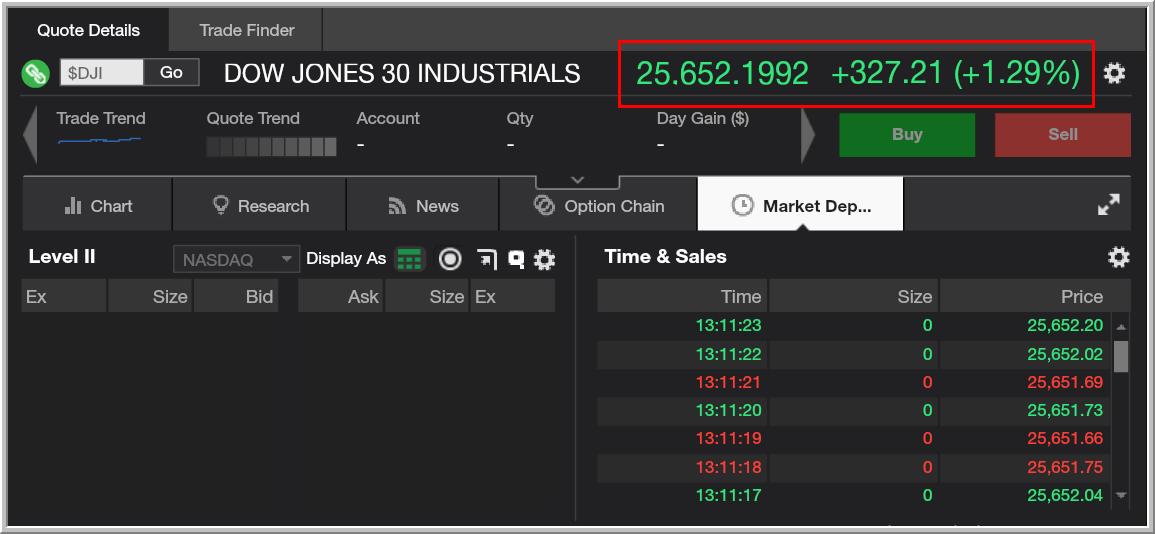Switch to Quote Details tab
The height and width of the screenshot is (534, 1155).
[88, 30]
